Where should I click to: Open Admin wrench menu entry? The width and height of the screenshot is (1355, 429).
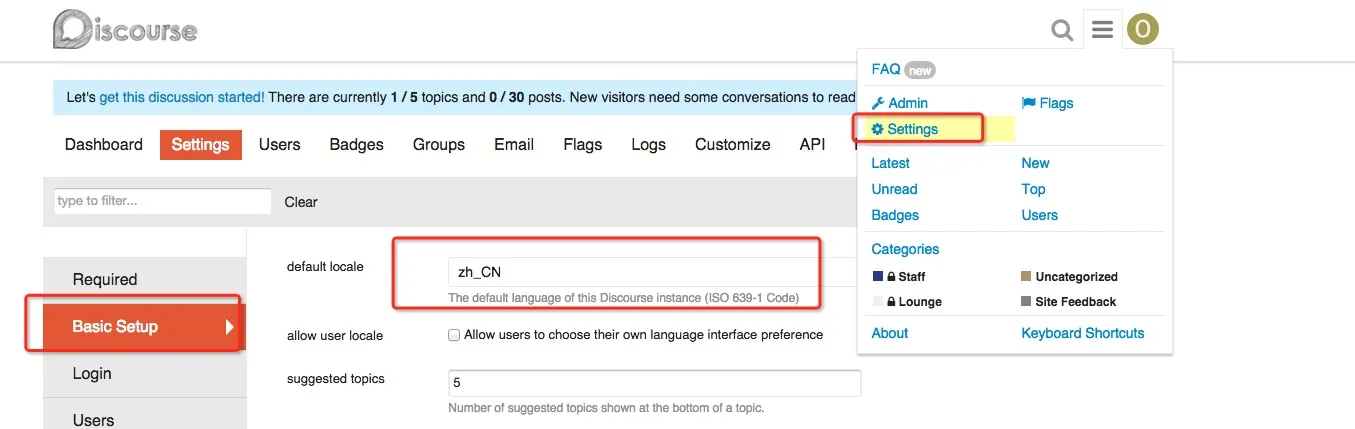coord(900,103)
